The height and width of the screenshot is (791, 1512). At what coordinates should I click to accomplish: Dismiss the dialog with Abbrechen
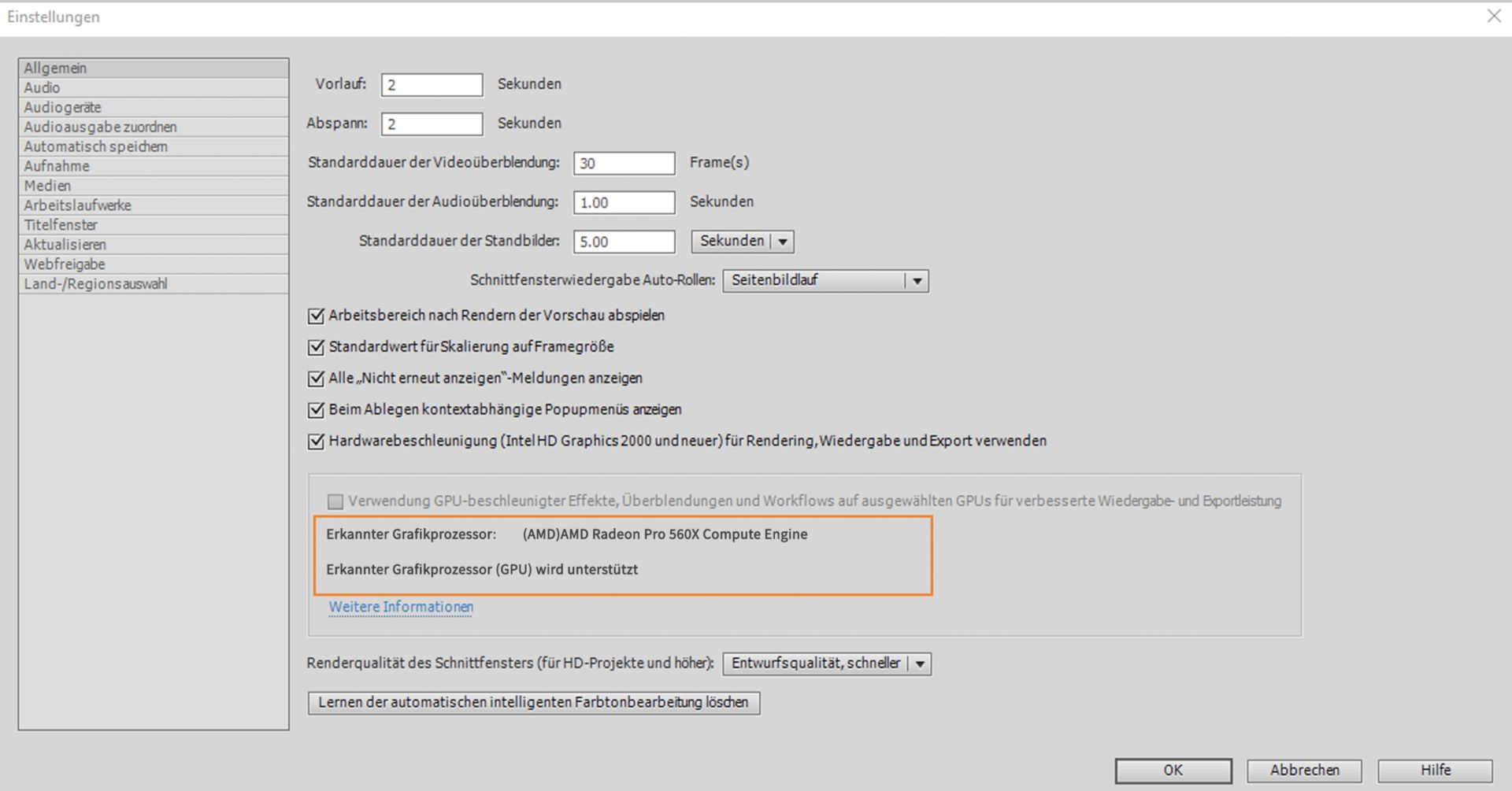(1303, 770)
